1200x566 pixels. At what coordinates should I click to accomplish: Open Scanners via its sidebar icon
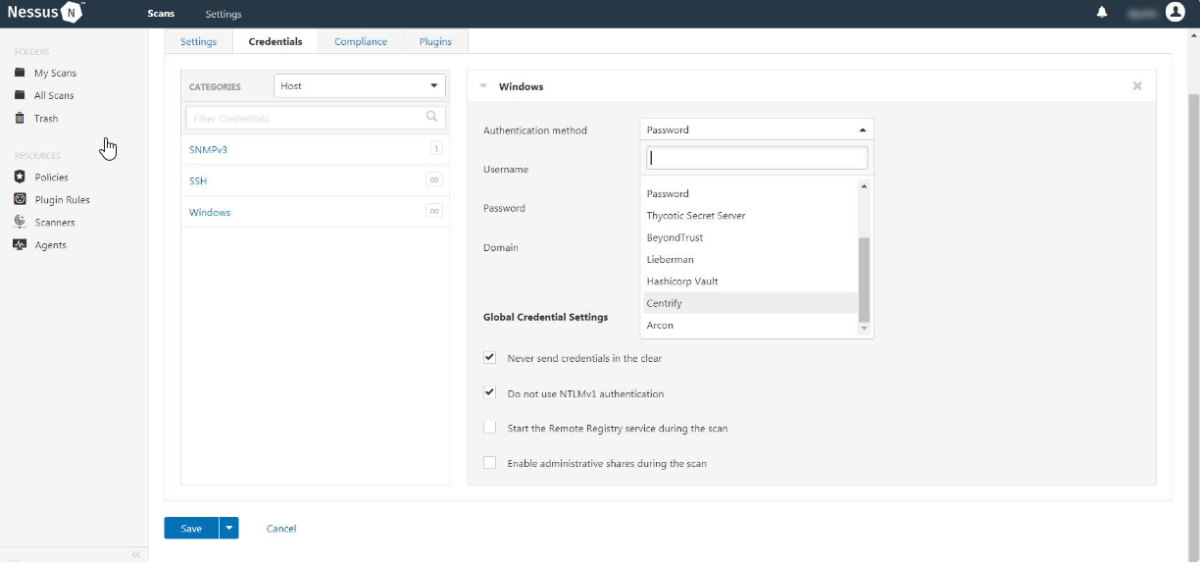click(x=20, y=222)
